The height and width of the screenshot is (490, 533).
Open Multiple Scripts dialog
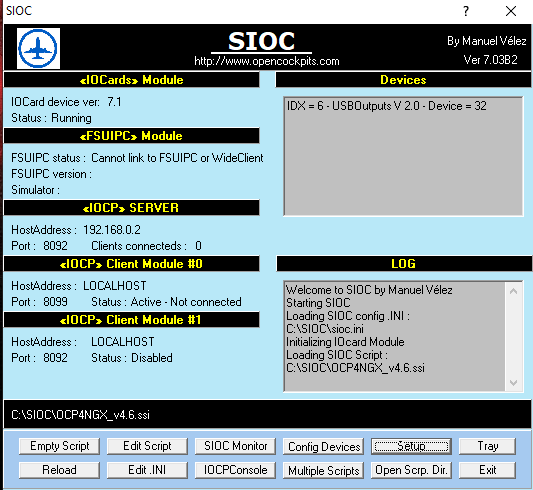pyautogui.click(x=323, y=470)
